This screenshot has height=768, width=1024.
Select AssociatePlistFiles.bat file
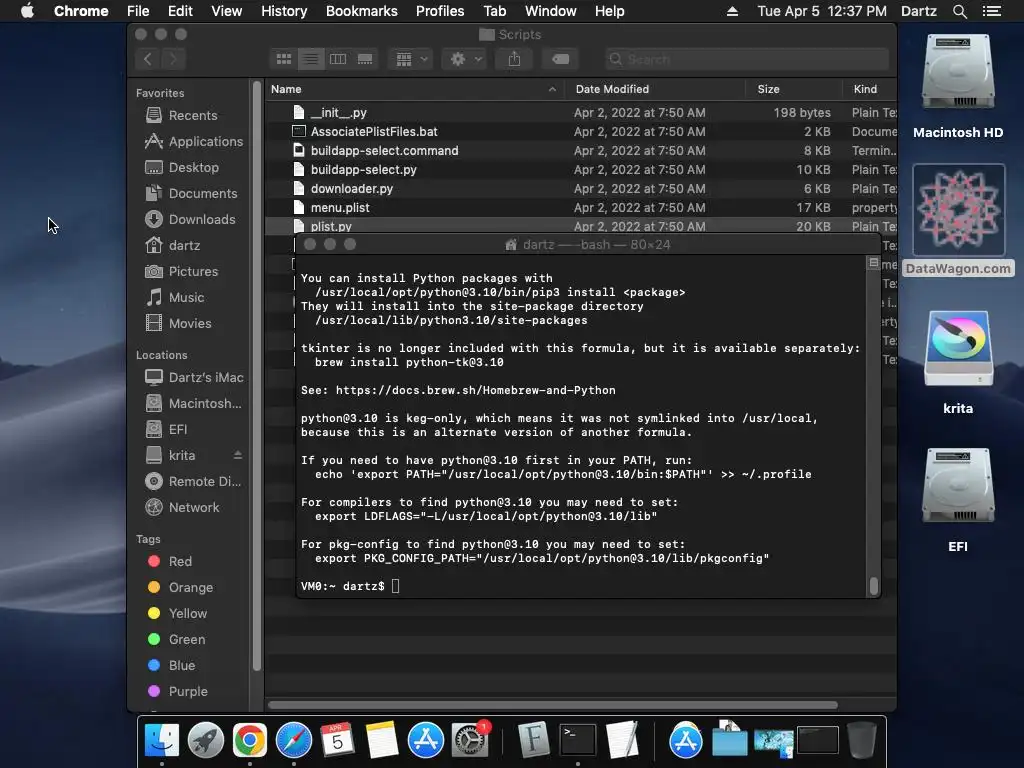tap(581, 132)
